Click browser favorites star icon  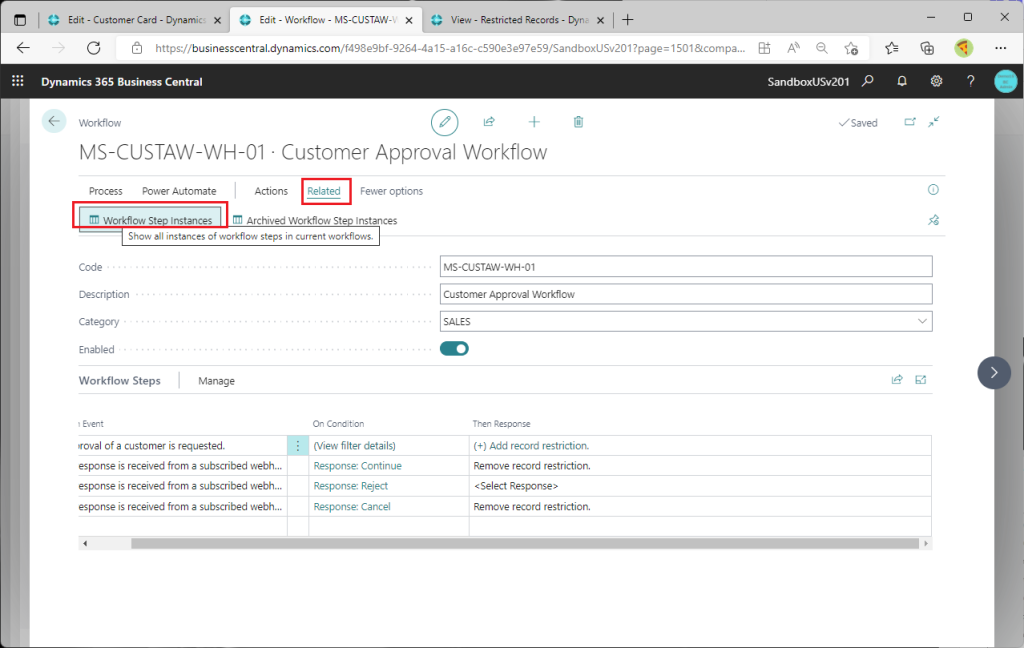click(x=891, y=48)
